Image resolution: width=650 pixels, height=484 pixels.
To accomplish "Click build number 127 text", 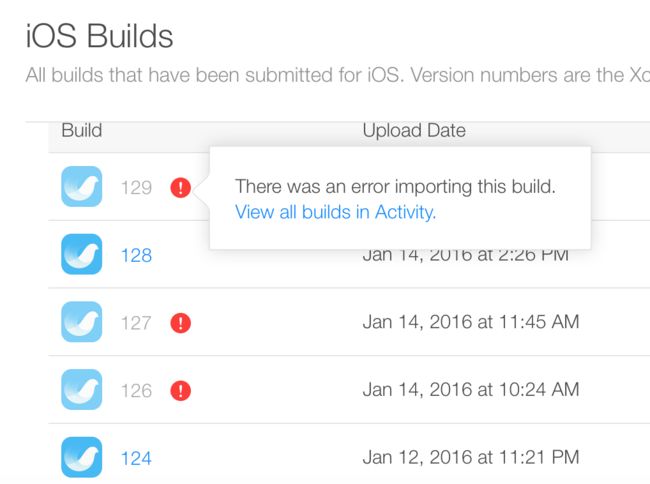I will click(136, 323).
